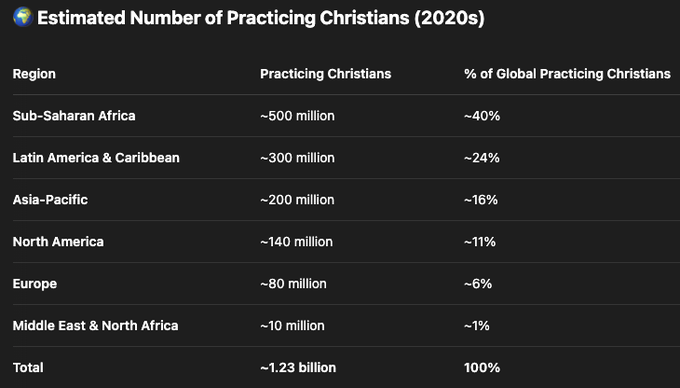Screen dimensions: 680x388
Task: Click the '~80 million' cell
Action: pyautogui.click(x=294, y=284)
